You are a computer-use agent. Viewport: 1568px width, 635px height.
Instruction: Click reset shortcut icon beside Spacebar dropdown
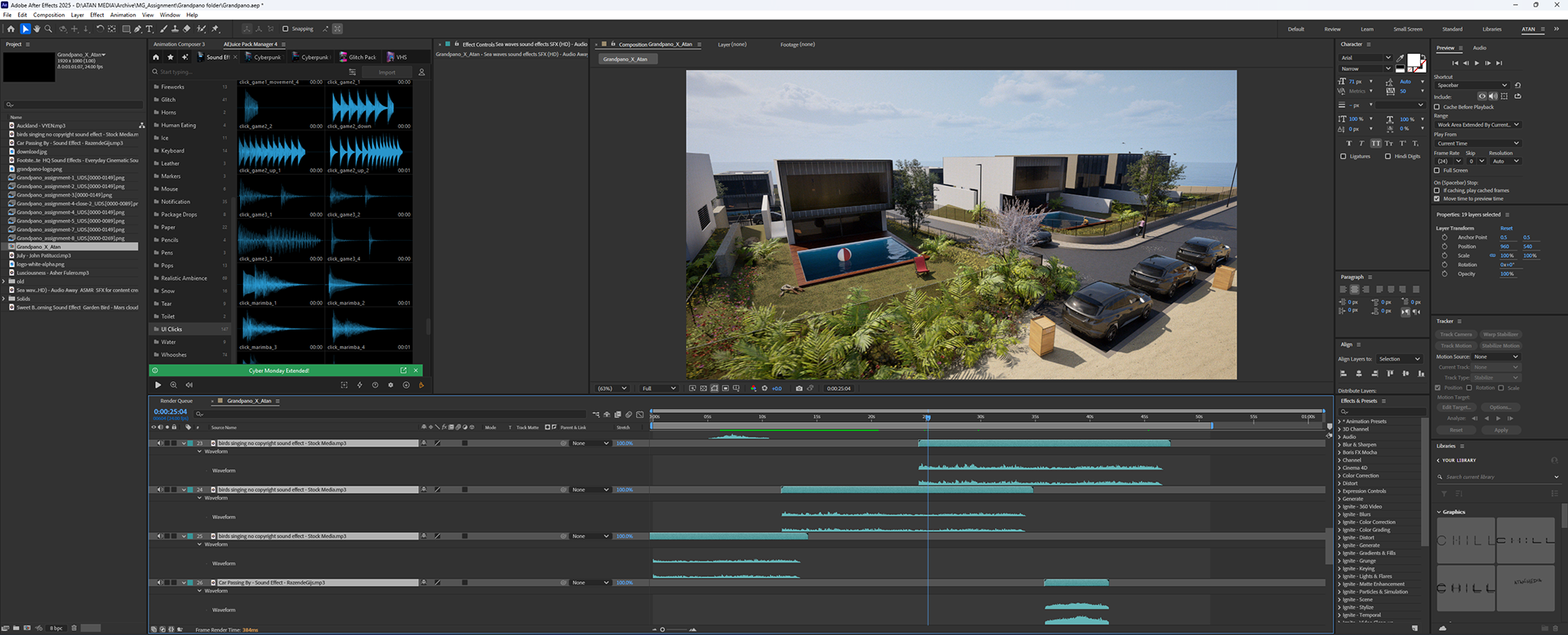click(1517, 85)
